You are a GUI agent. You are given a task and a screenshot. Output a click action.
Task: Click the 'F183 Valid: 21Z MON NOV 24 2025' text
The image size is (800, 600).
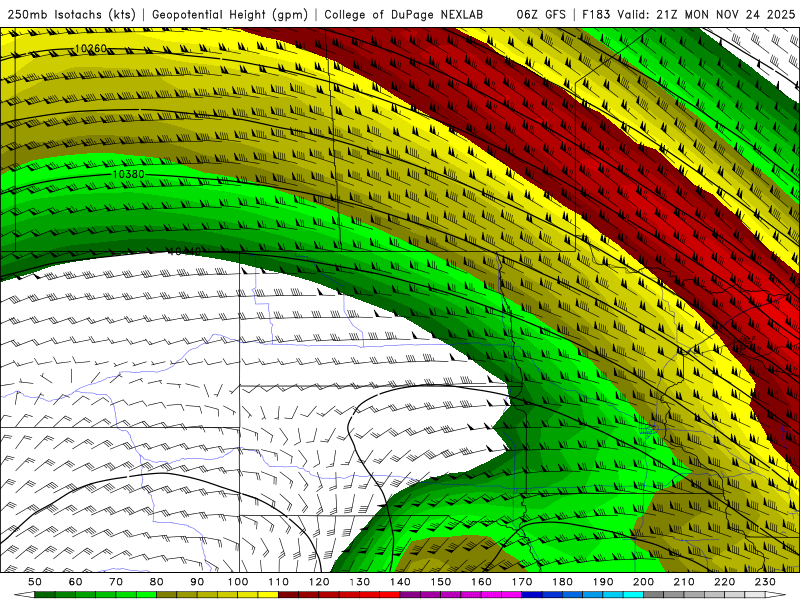pyautogui.click(x=688, y=14)
